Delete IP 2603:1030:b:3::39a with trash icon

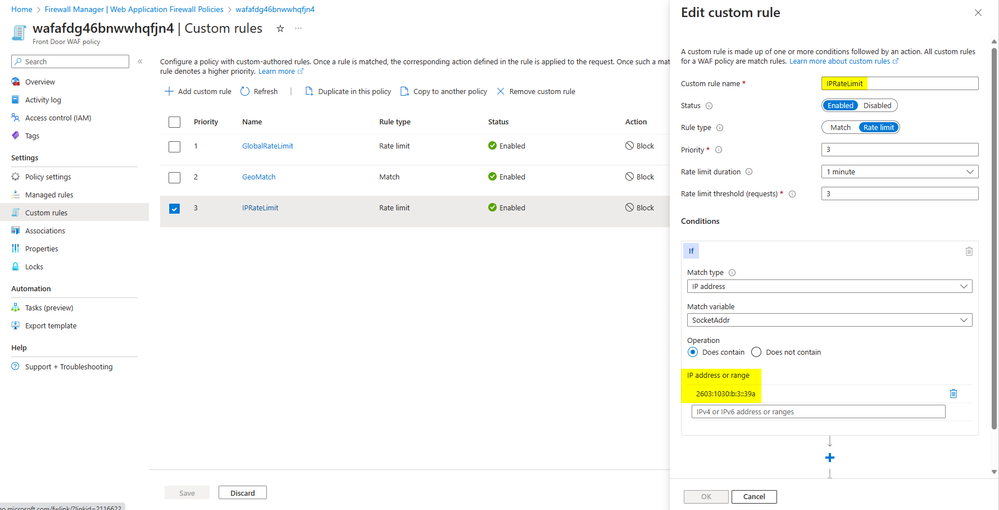pyautogui.click(x=953, y=394)
